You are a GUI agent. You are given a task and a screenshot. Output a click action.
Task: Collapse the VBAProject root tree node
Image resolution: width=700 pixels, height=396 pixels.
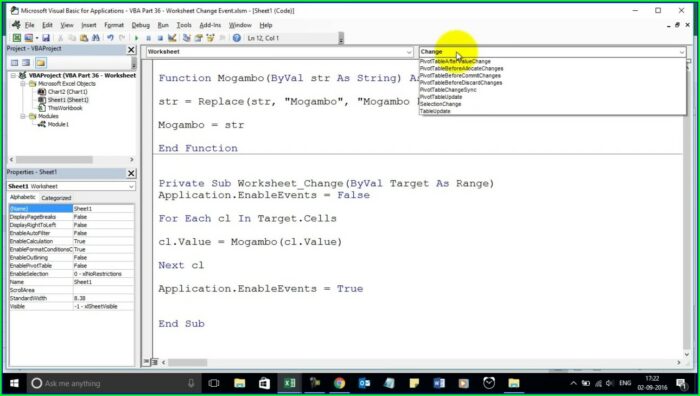14,75
